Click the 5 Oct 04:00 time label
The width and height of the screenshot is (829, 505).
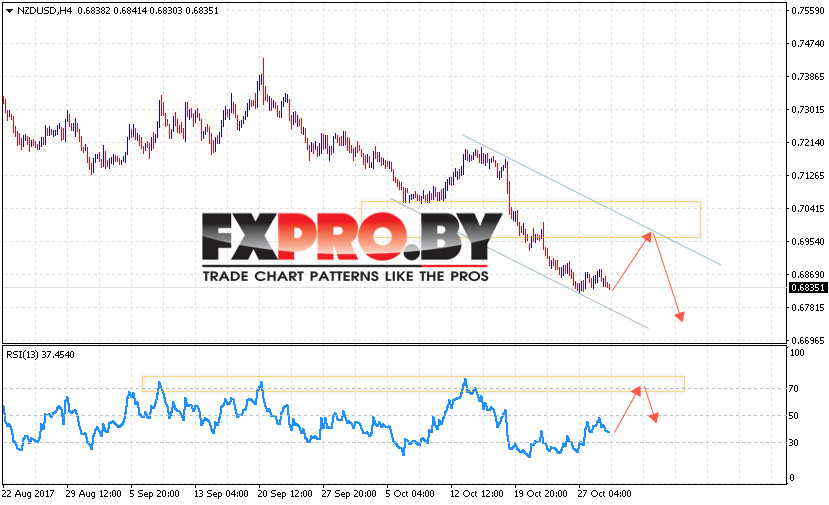410,494
